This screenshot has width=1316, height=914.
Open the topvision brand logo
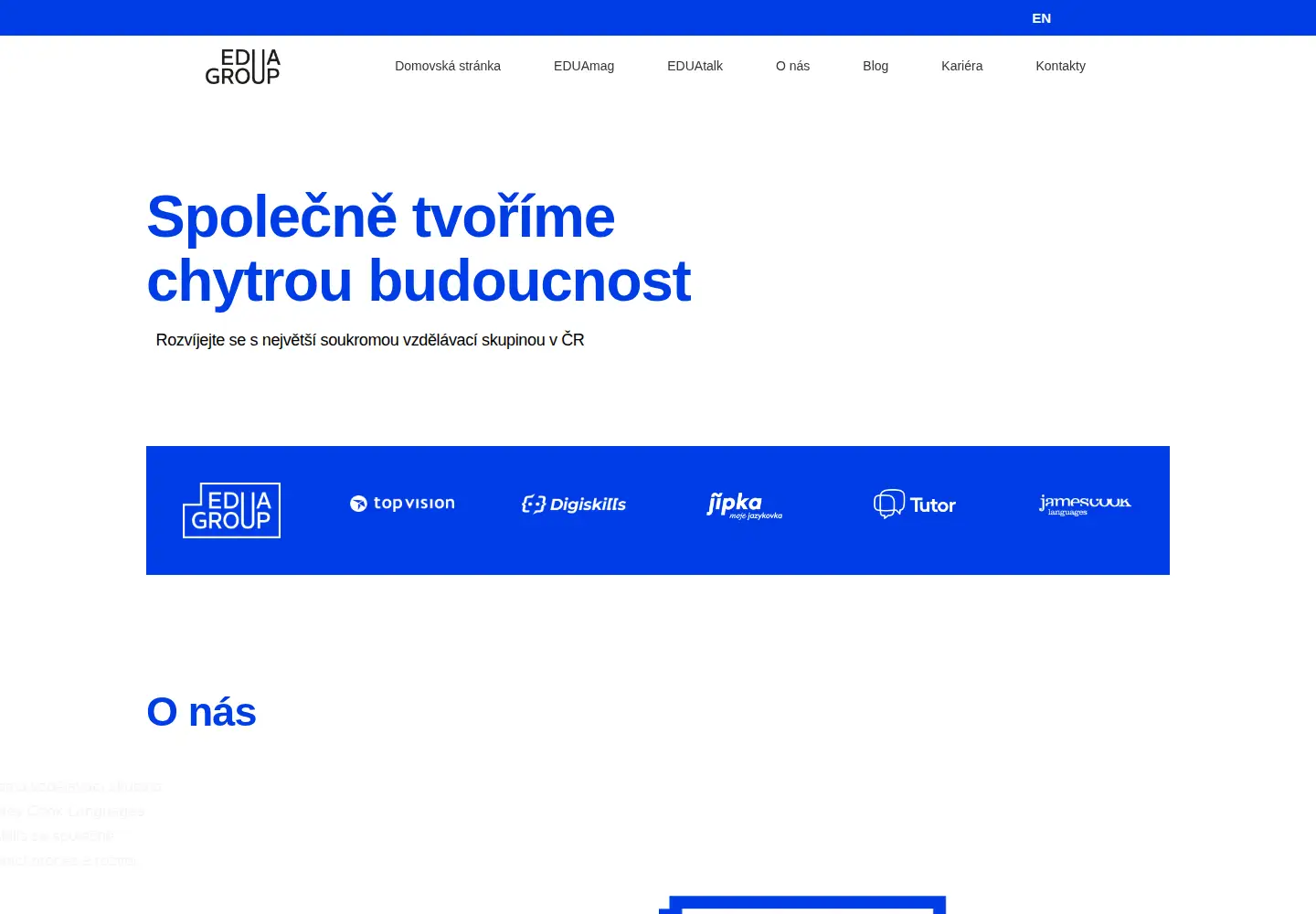click(402, 504)
